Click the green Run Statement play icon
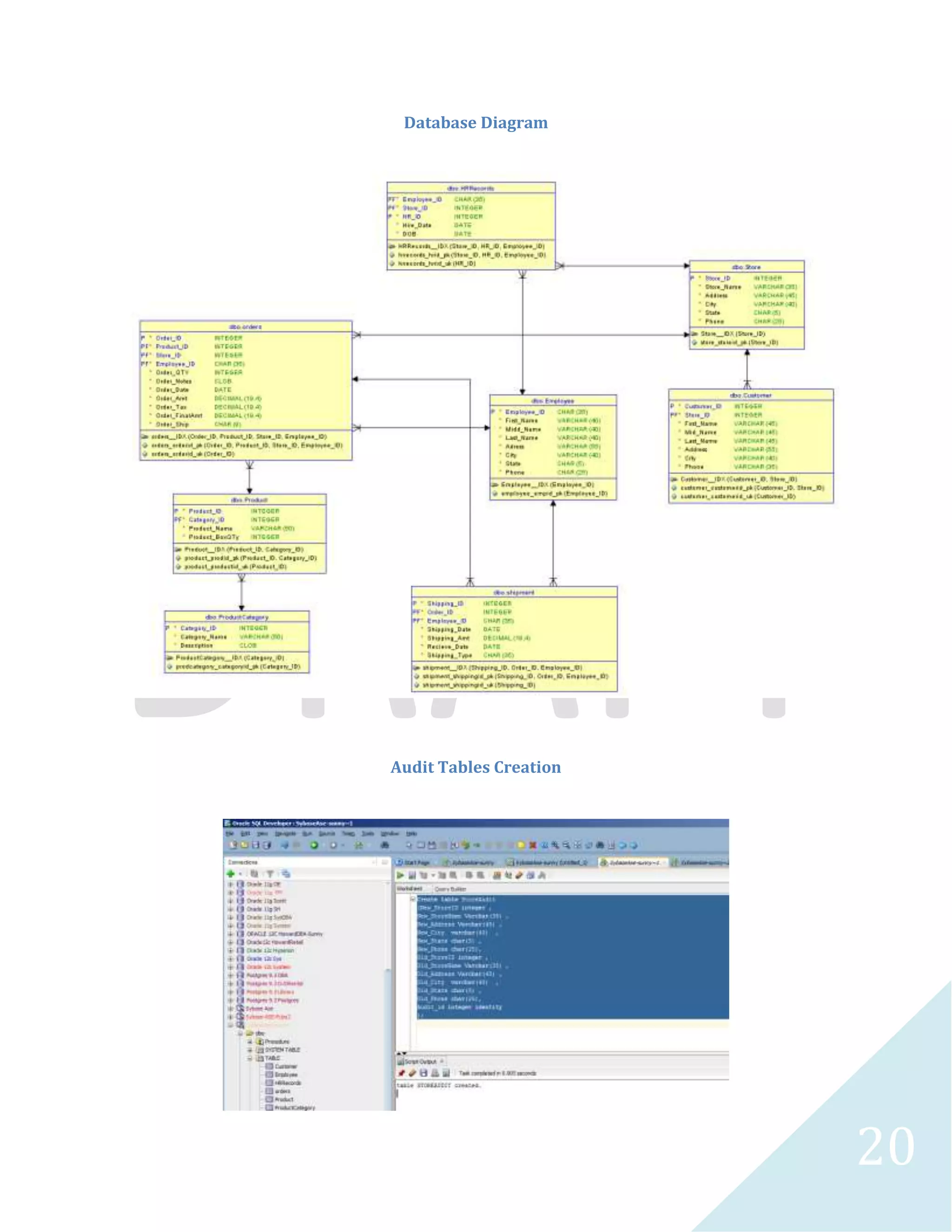Viewport: 952px width, 1232px height. [x=400, y=875]
